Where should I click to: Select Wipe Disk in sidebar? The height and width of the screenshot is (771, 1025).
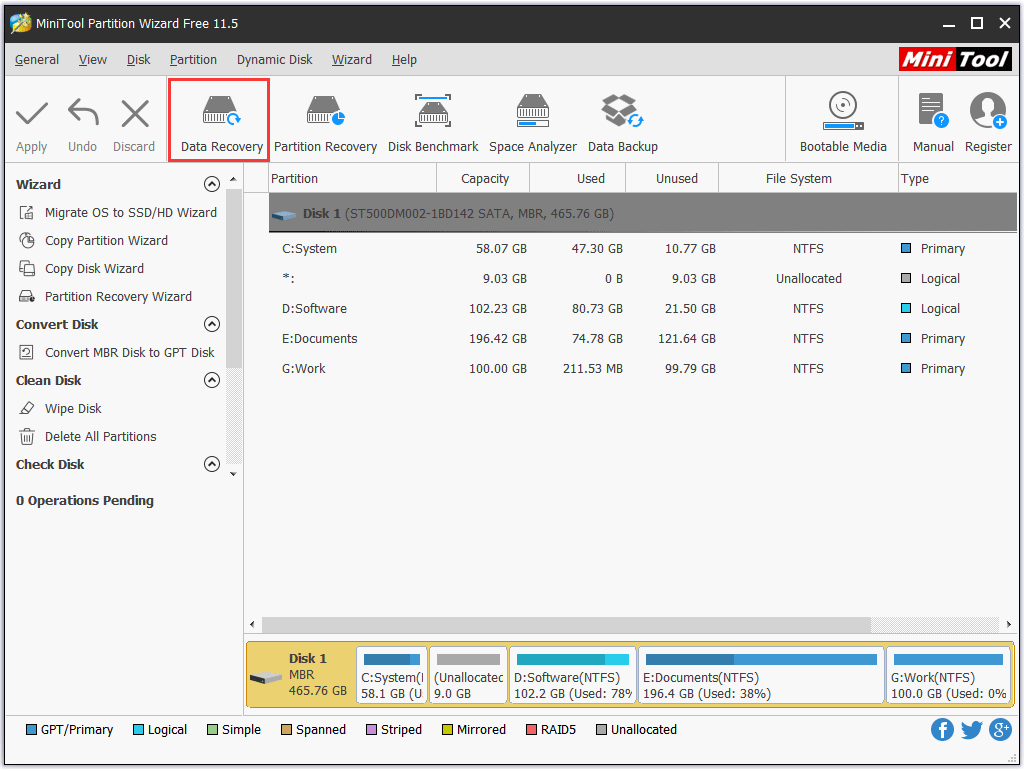(x=60, y=409)
